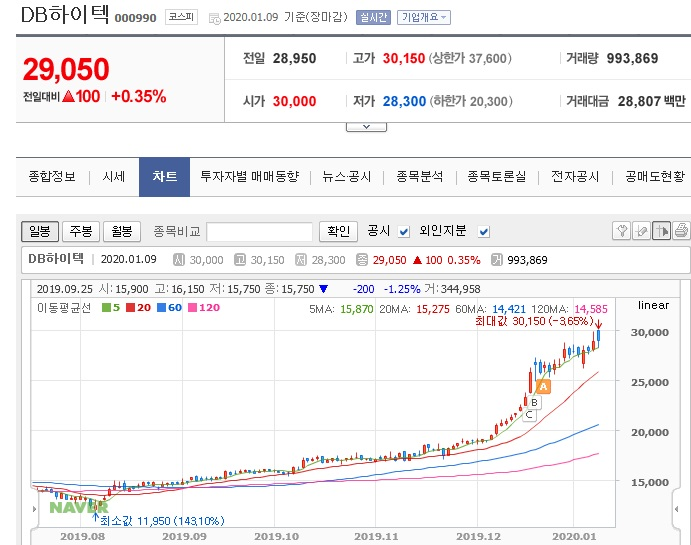Click the DB하이텍 stock title

pyautogui.click(x=65, y=14)
